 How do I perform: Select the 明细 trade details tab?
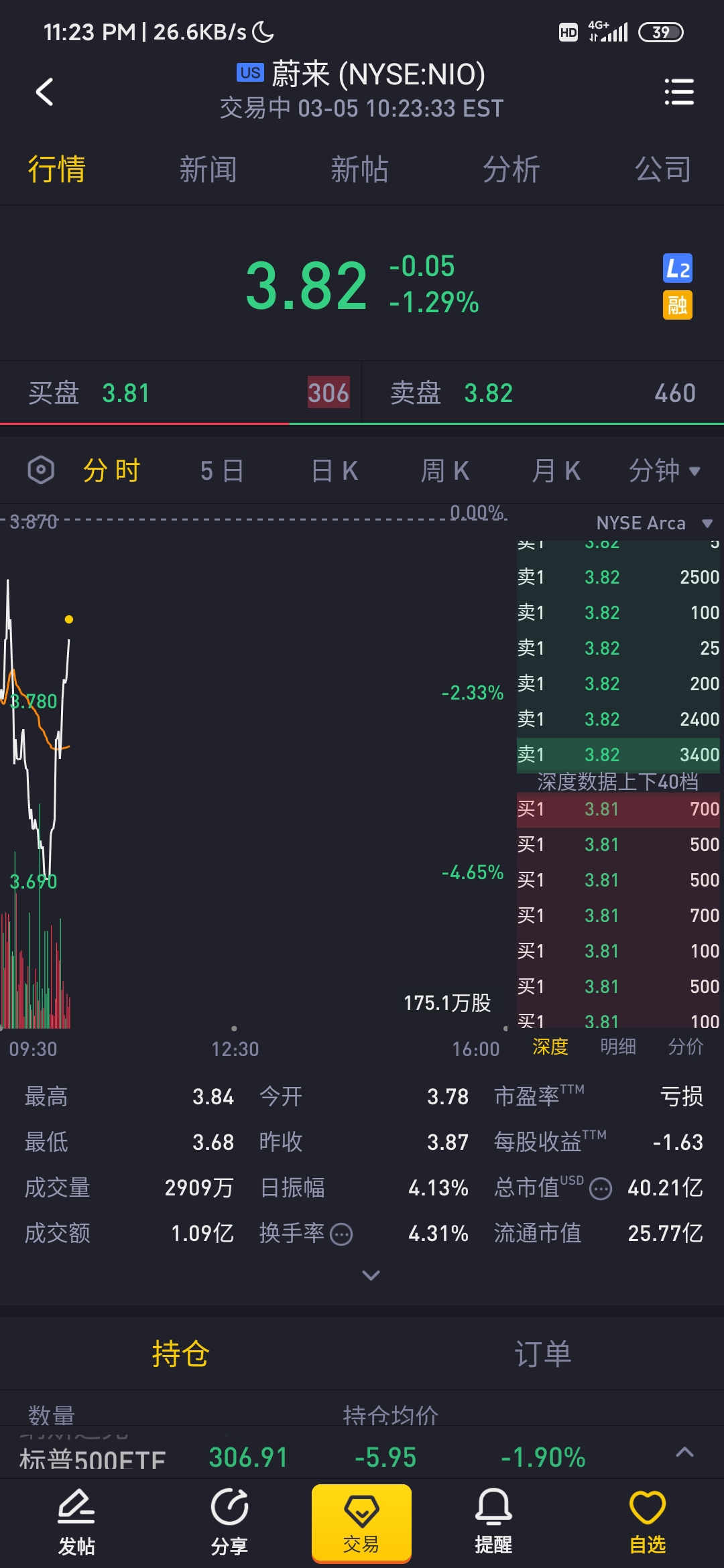click(618, 1047)
